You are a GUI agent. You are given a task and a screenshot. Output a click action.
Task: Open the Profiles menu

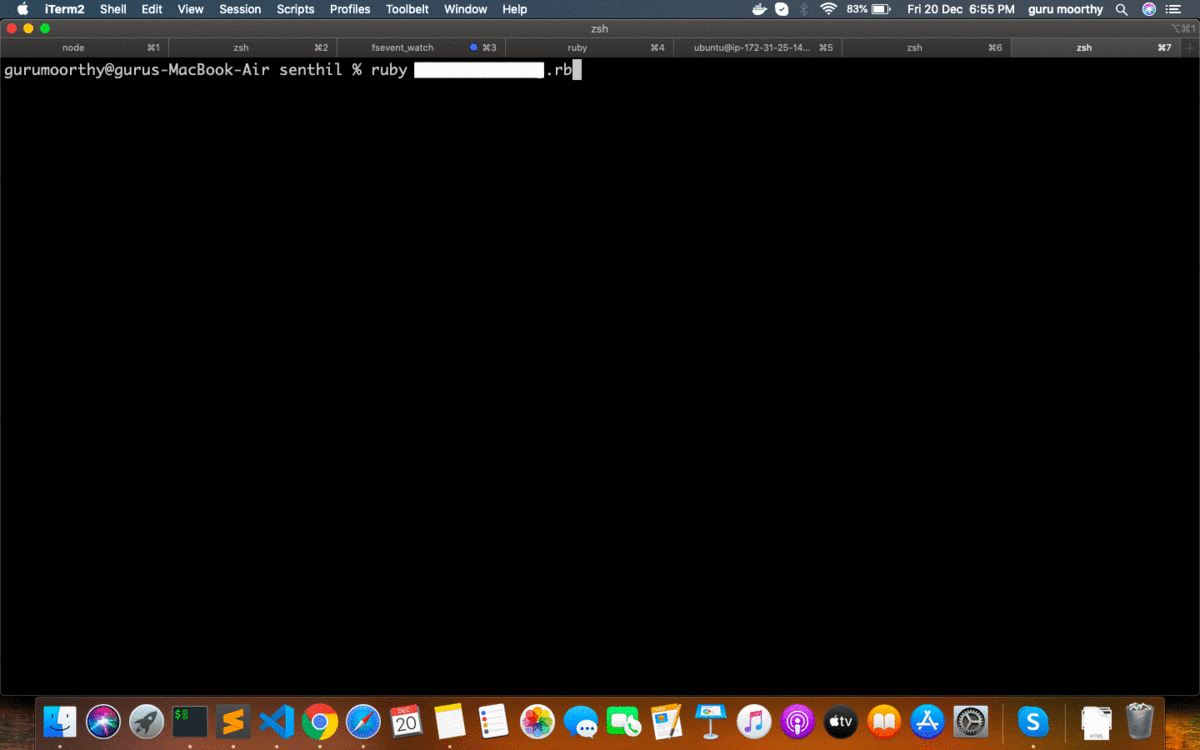pyautogui.click(x=350, y=9)
